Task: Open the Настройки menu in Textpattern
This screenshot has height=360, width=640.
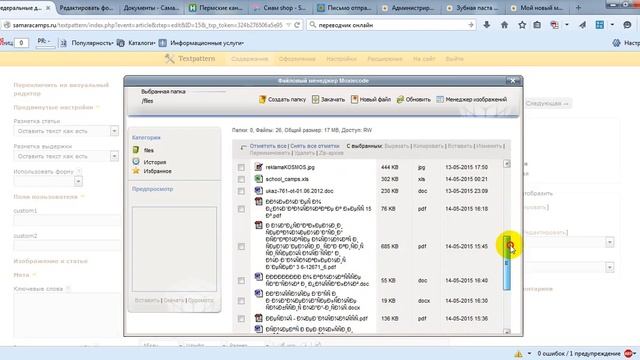Action: pyautogui.click(x=341, y=59)
